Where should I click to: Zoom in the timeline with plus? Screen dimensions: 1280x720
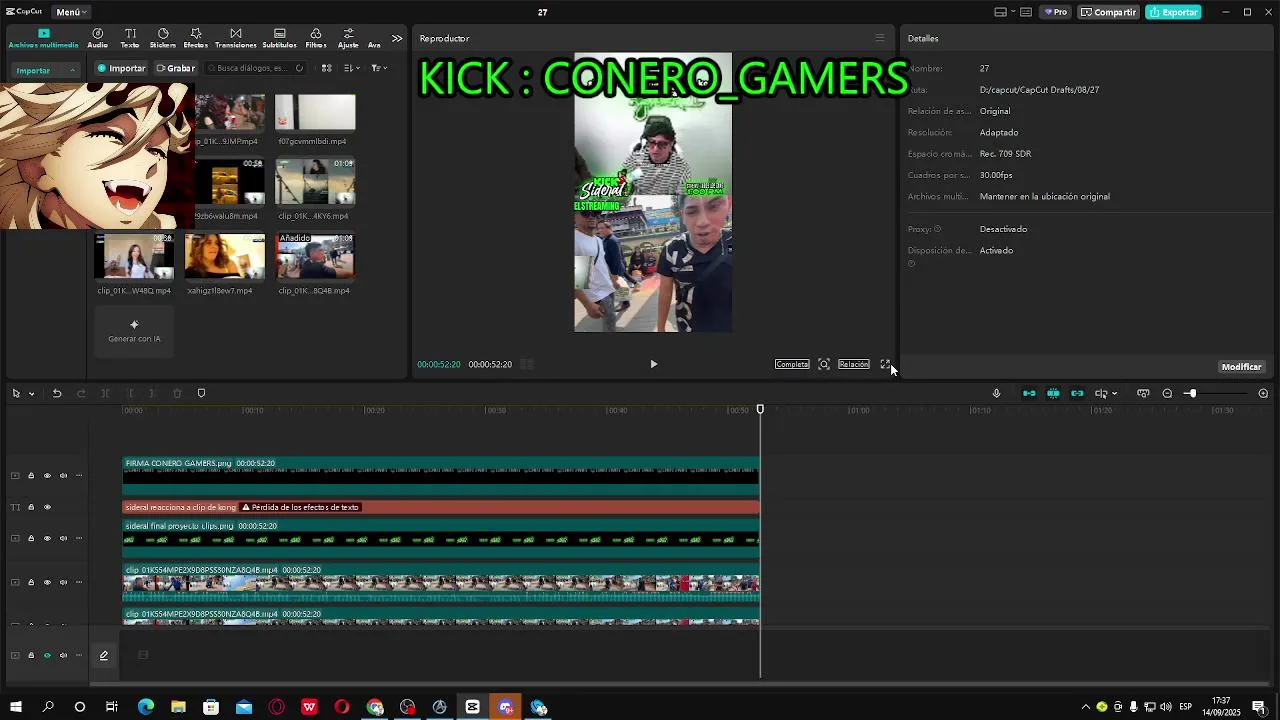pos(1263,393)
